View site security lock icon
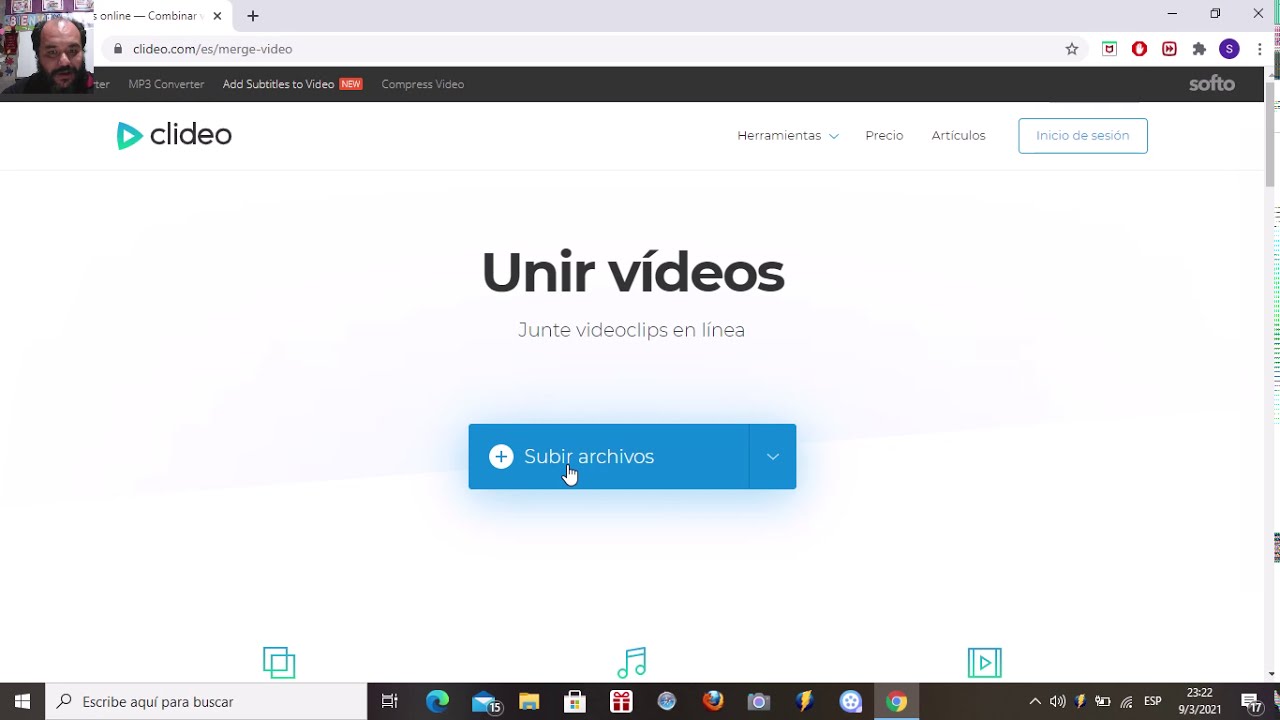The image size is (1280, 720). point(118,49)
